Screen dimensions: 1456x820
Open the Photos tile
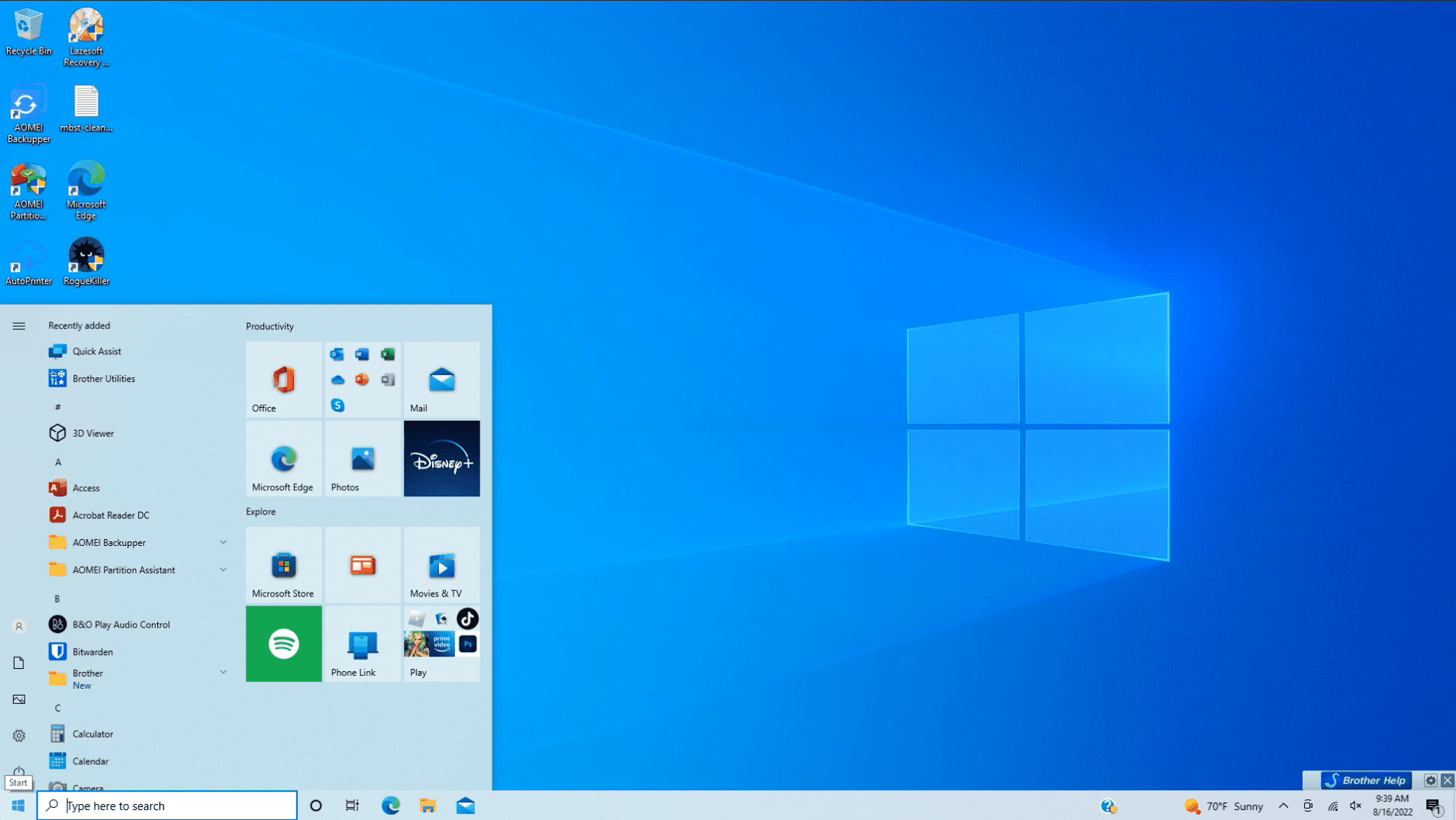point(363,458)
